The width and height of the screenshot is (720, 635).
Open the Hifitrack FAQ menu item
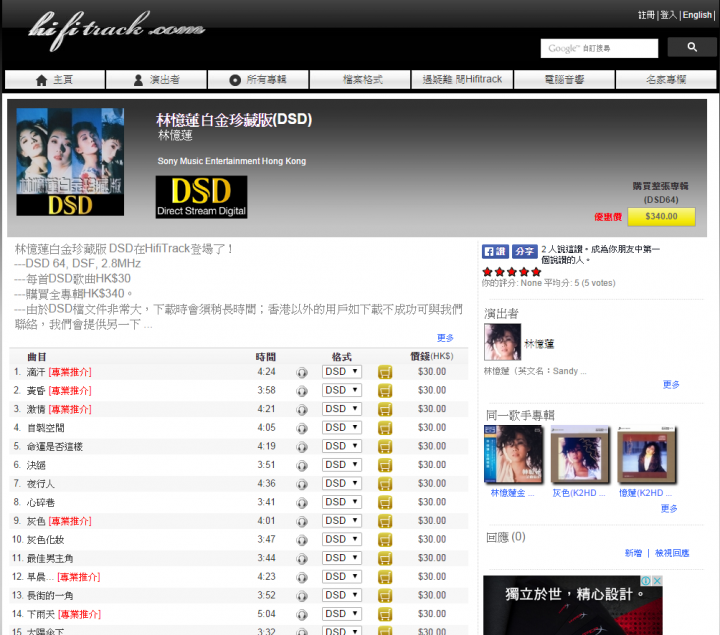[x=462, y=79]
